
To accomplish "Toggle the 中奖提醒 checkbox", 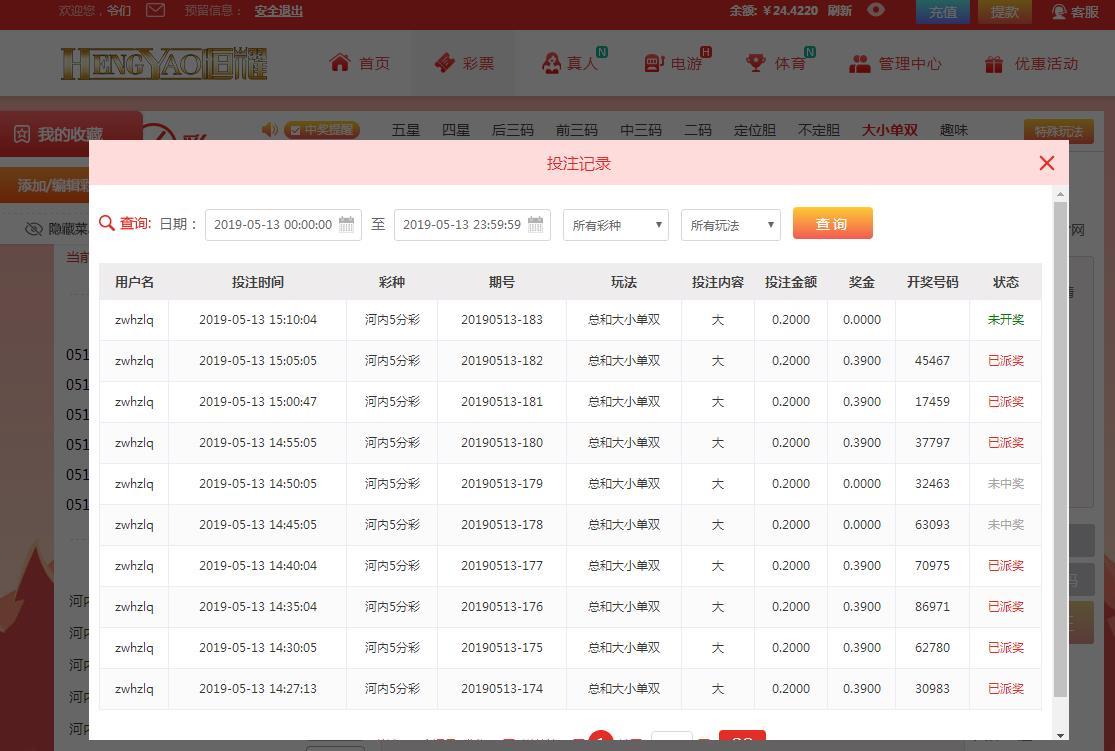I will [293, 130].
